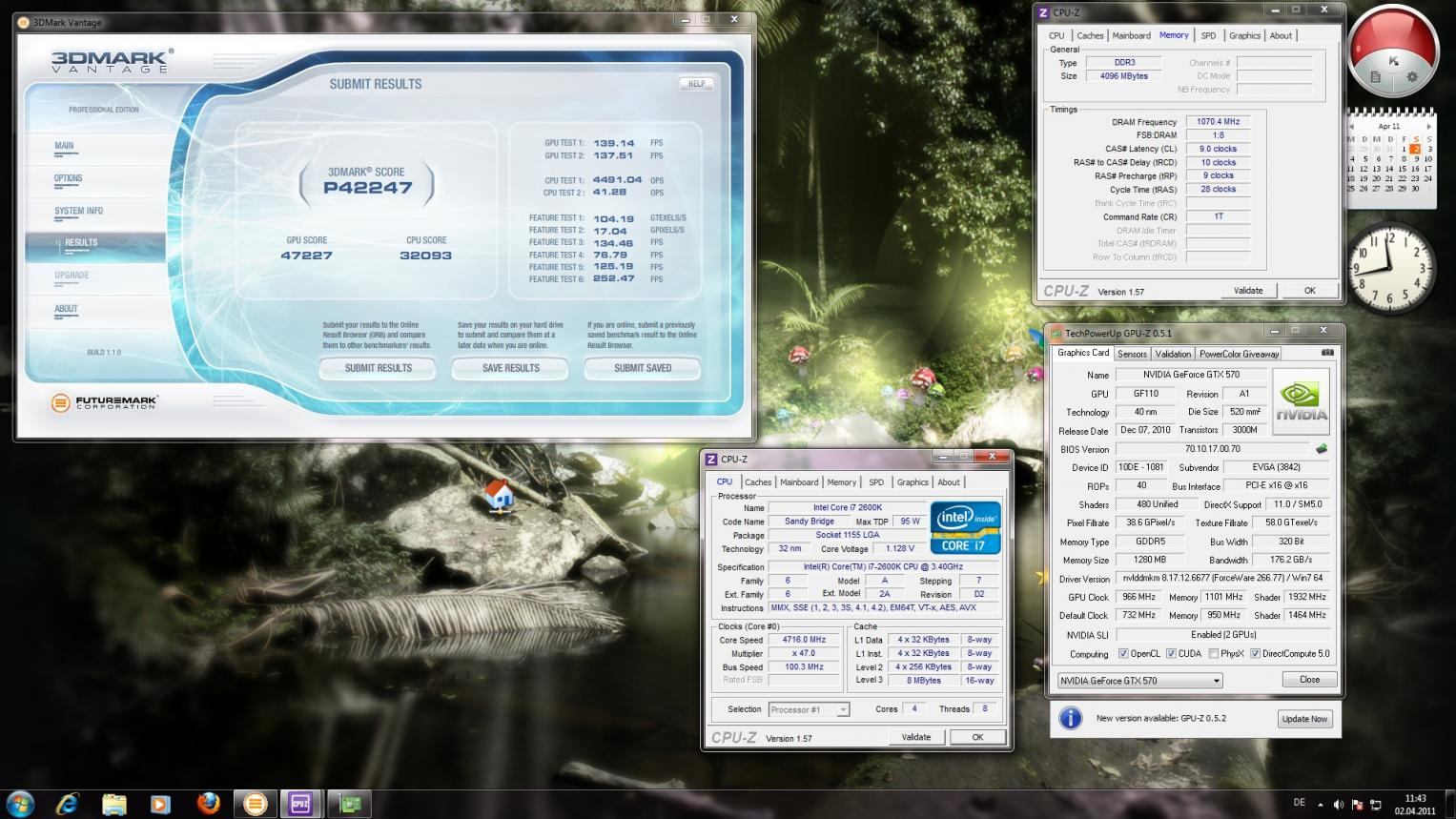Click the DE language indicator in taskbar
Image resolution: width=1456 pixels, height=819 pixels.
coord(1299,803)
